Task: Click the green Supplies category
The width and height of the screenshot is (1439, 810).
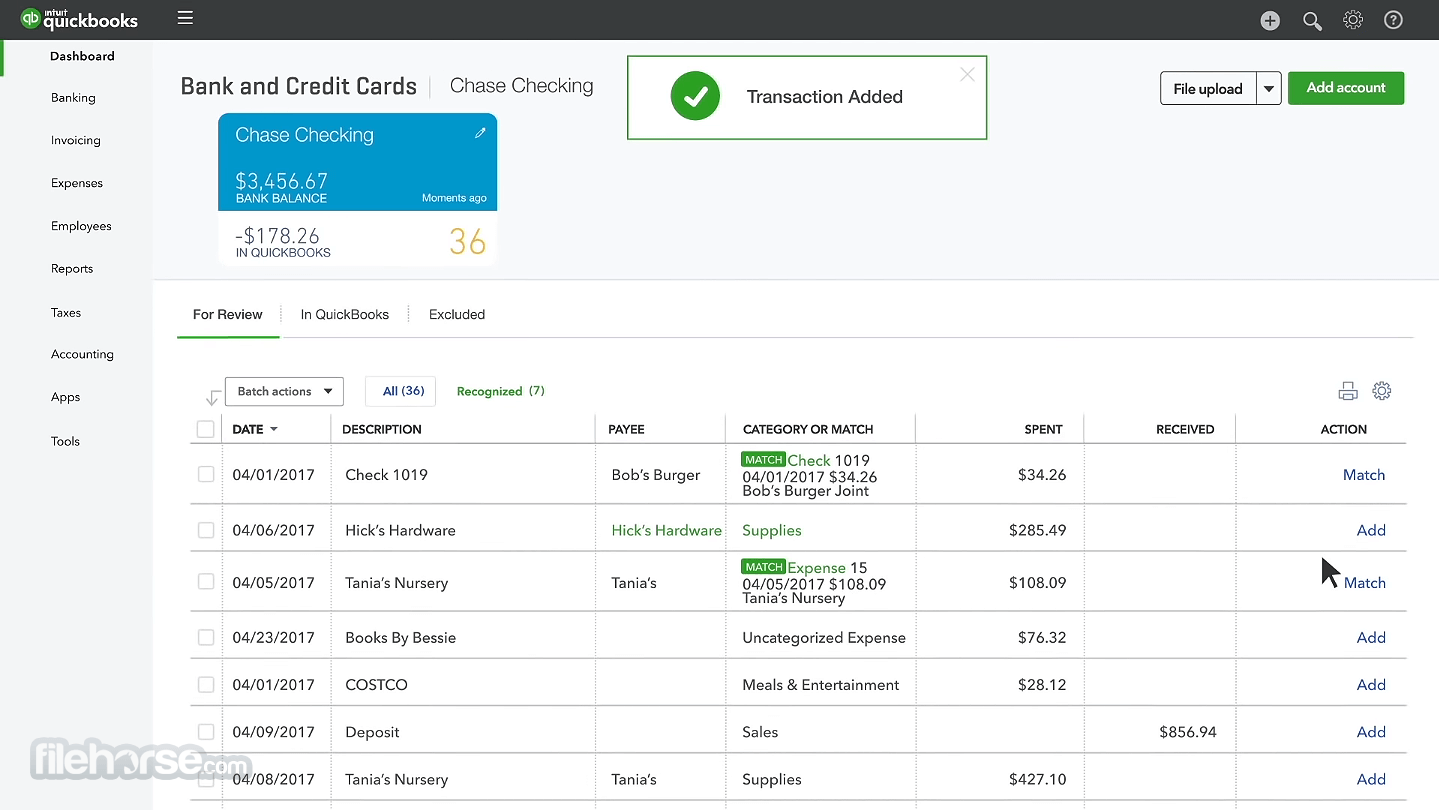Action: (x=772, y=530)
